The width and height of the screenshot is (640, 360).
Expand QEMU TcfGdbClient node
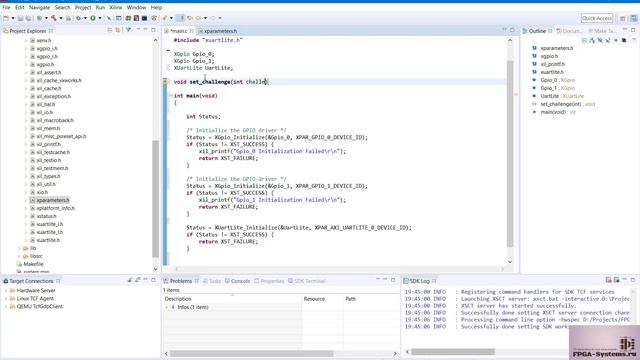tap(5, 307)
